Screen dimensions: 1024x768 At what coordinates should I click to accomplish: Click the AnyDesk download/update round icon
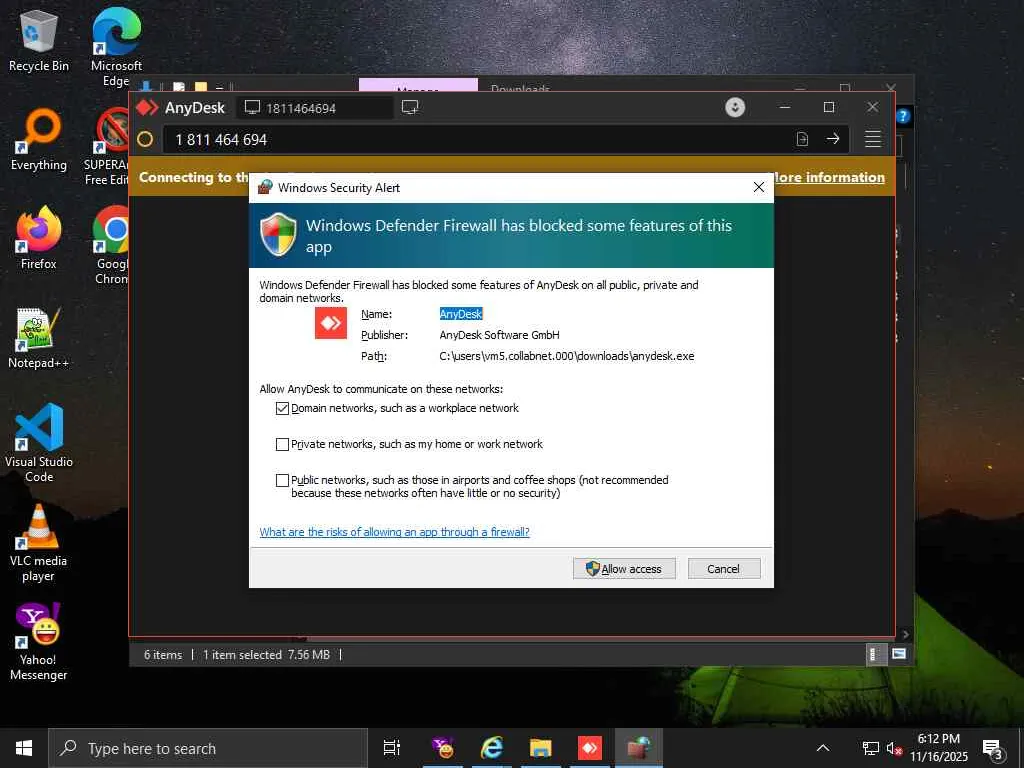(735, 107)
